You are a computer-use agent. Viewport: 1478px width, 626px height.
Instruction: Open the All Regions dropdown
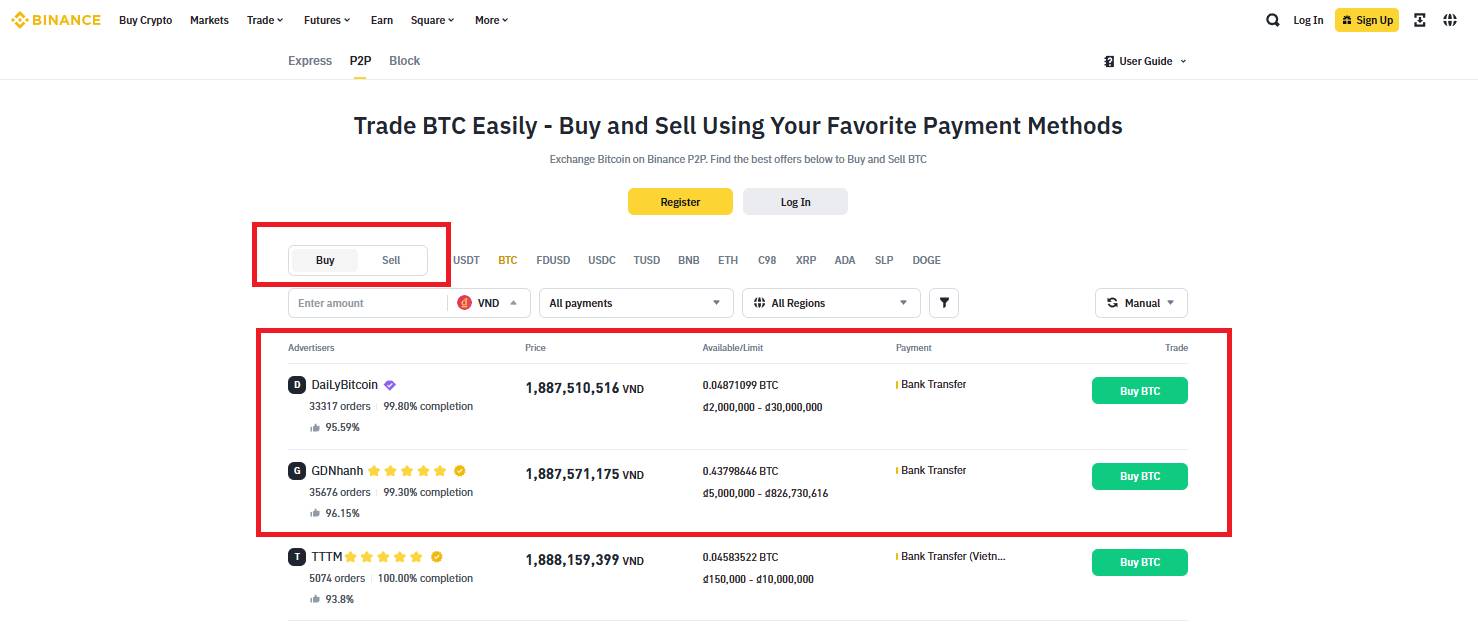coord(831,303)
